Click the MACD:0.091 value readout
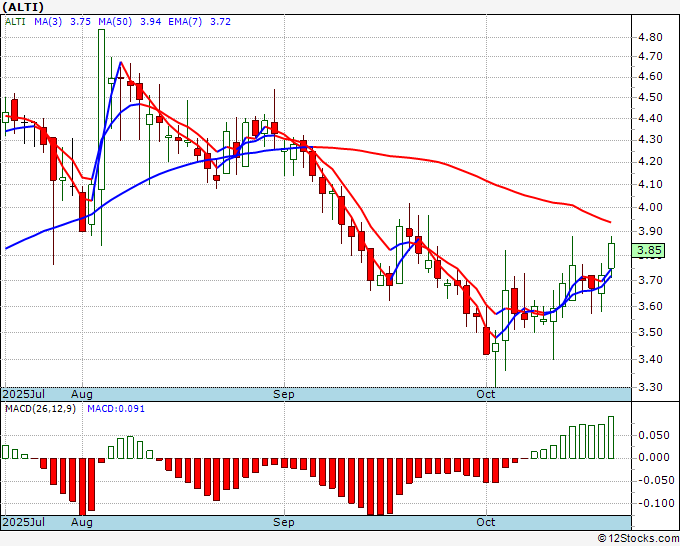680x546 pixels. point(116,409)
